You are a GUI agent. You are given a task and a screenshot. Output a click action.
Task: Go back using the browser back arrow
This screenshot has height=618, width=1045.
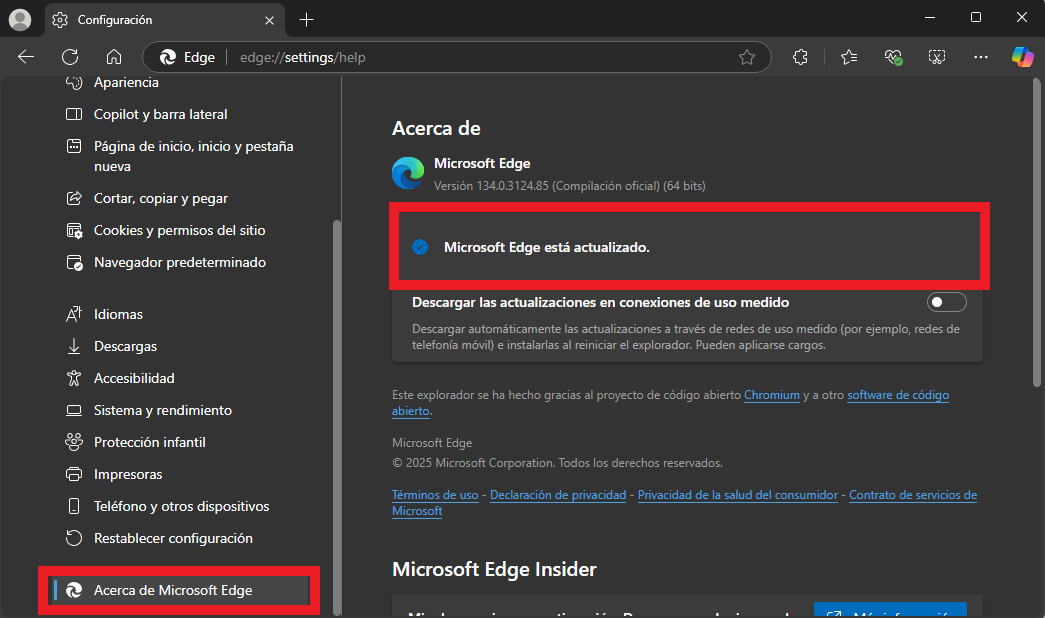[26, 57]
